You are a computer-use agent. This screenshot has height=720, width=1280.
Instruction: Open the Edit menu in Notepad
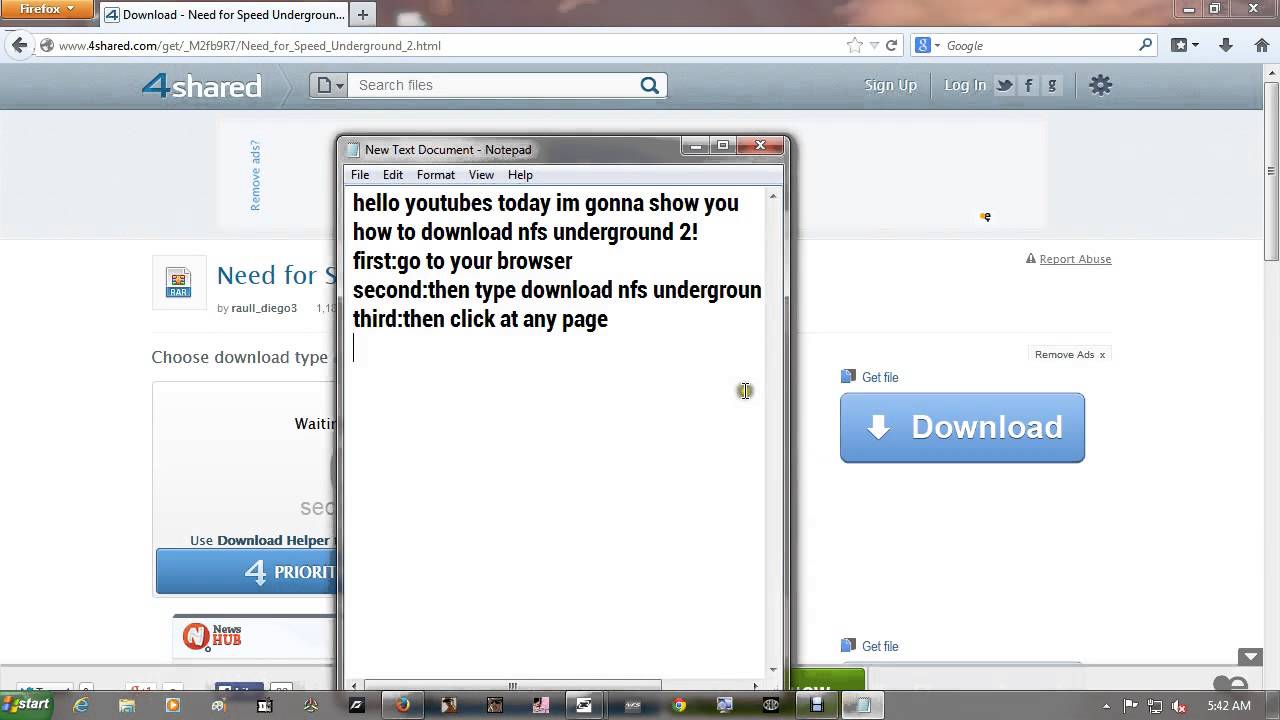tap(393, 175)
